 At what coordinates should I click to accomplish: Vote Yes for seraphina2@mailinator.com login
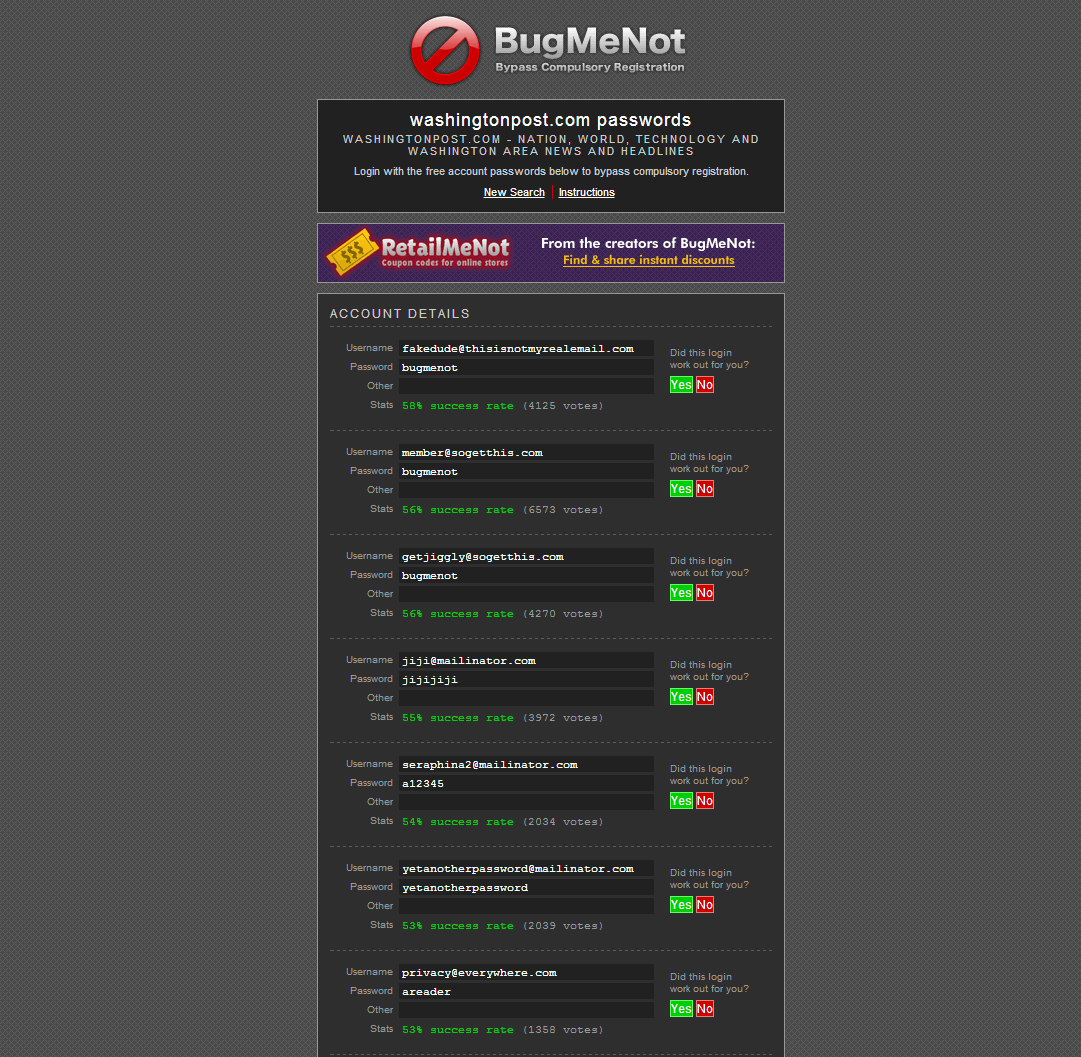pos(681,801)
